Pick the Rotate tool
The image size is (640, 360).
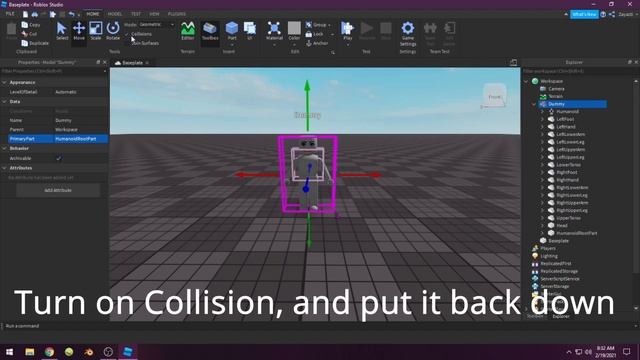[113, 31]
